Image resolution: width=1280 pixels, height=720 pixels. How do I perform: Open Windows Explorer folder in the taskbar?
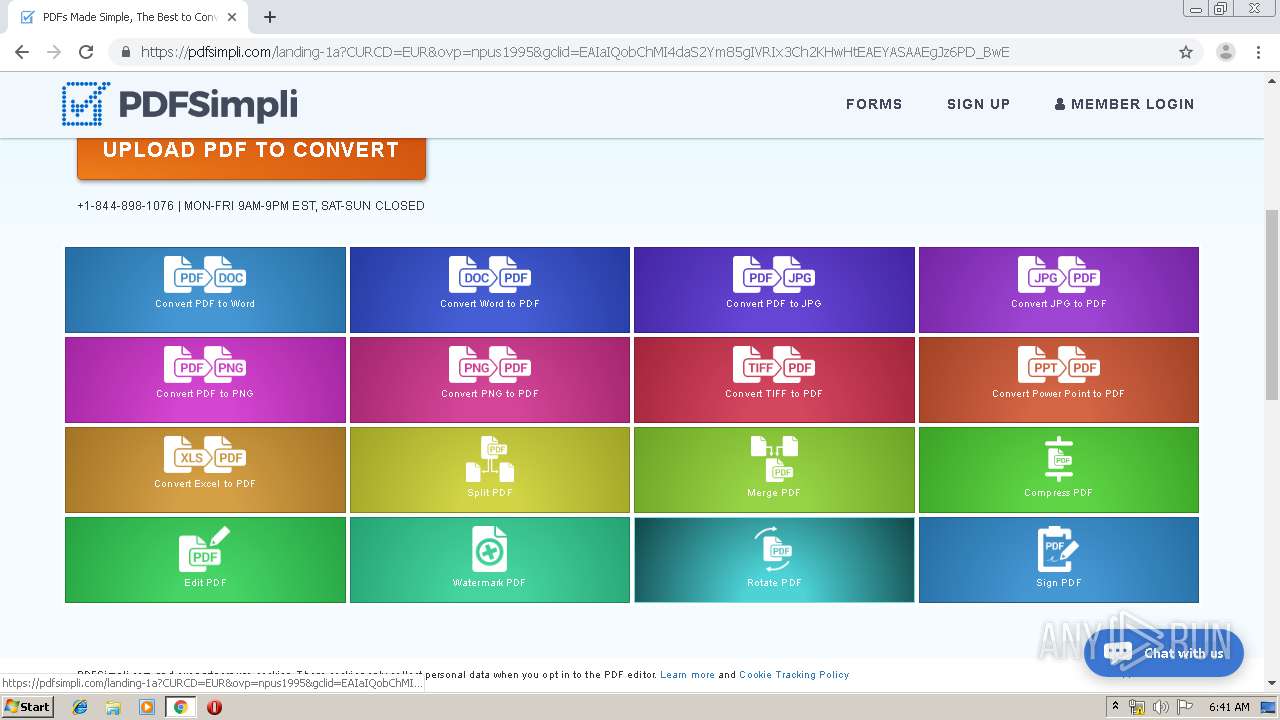pyautogui.click(x=113, y=707)
